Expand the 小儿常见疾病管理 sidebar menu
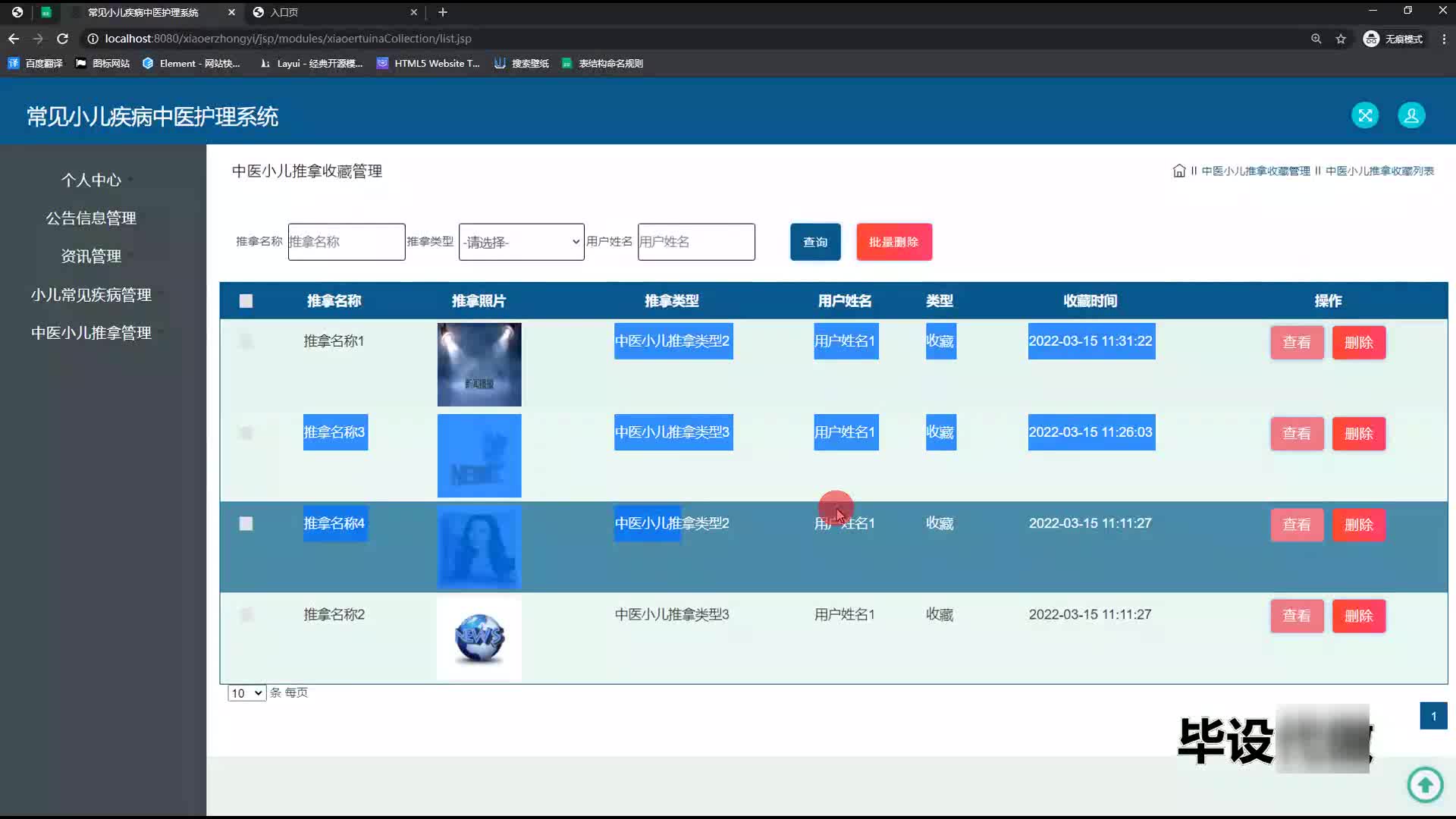This screenshot has height=819, width=1456. click(x=91, y=295)
